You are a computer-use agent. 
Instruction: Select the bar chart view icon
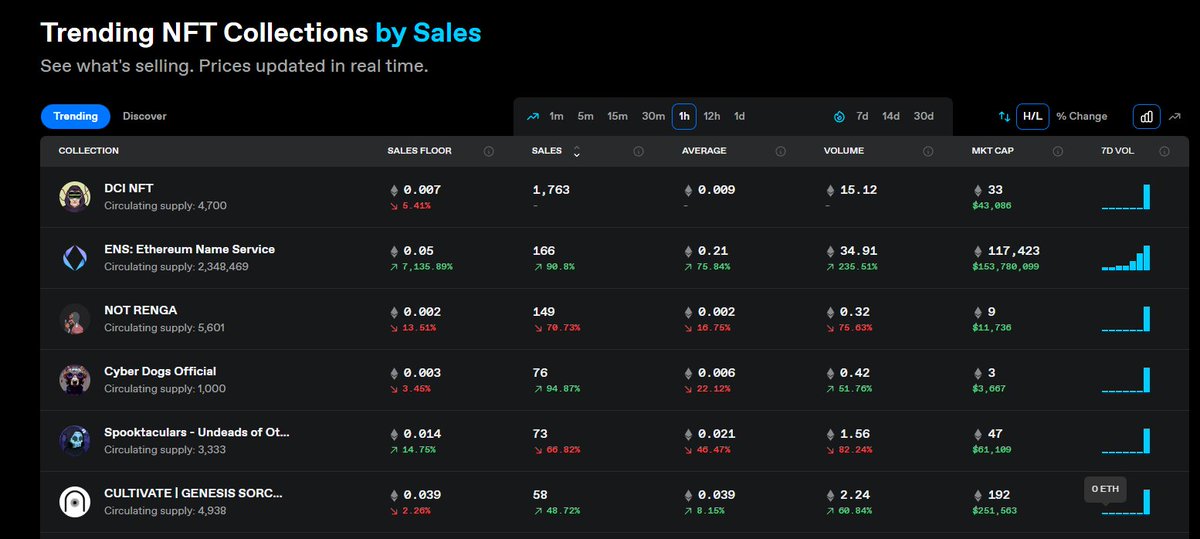click(1147, 117)
